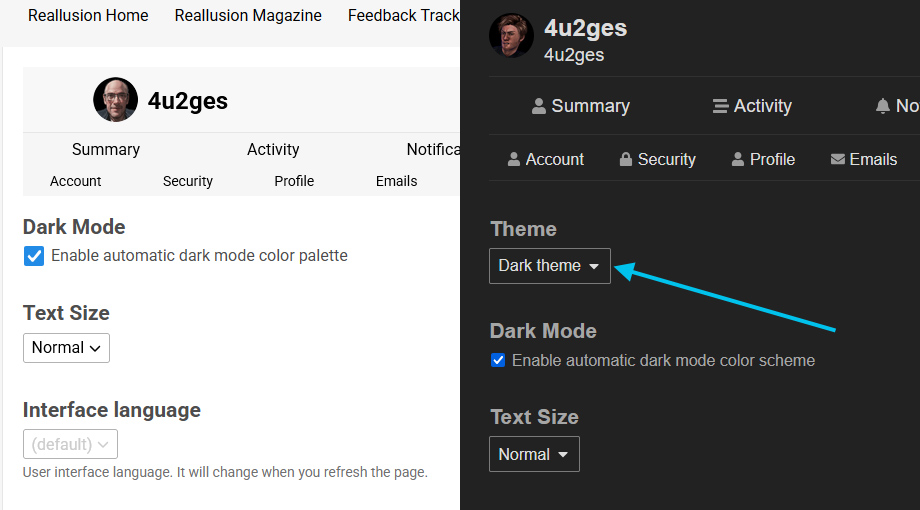Open the Interface language (default) dropdown
This screenshot has height=510, width=920.
(70, 444)
